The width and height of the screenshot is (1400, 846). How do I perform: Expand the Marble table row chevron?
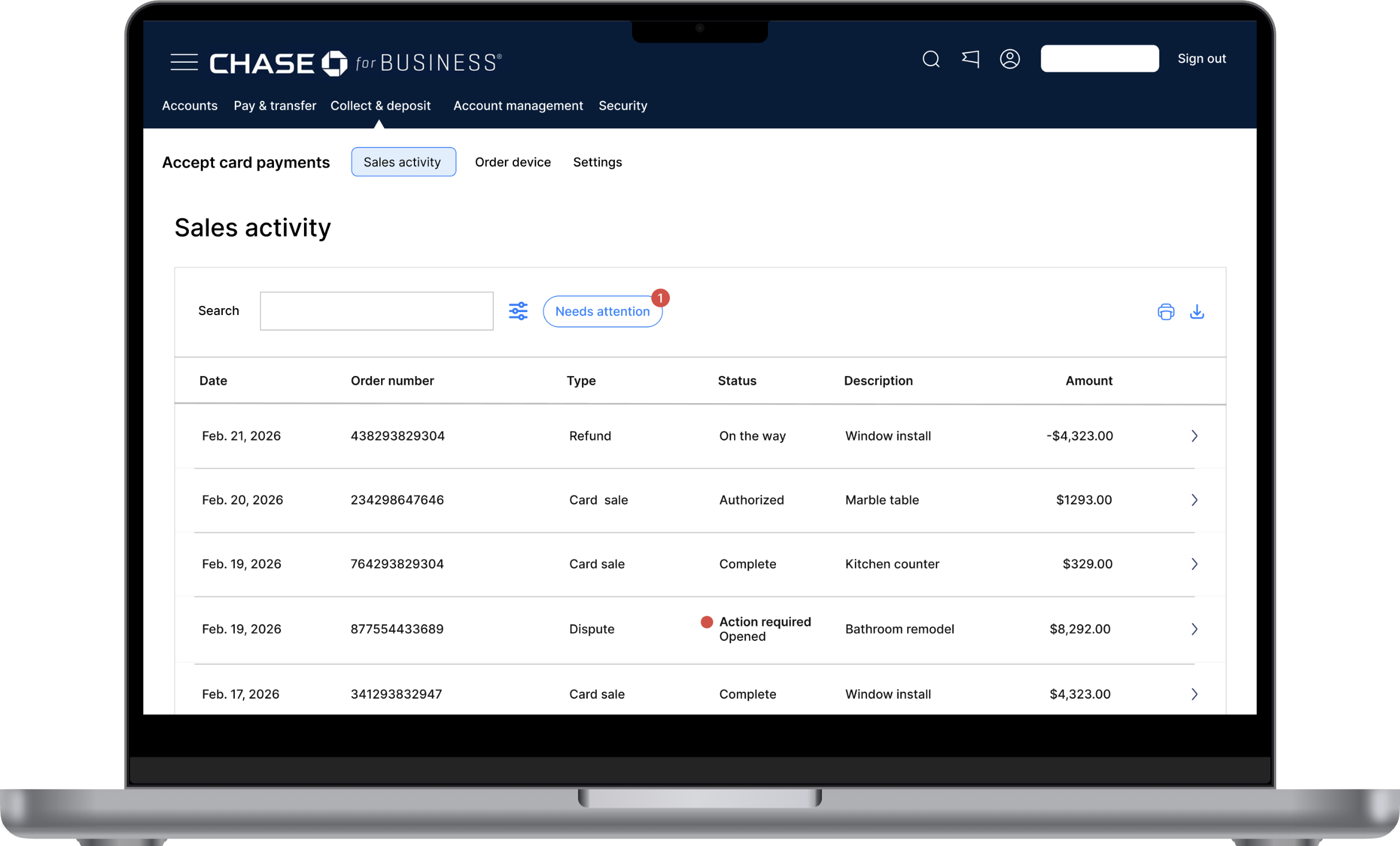1194,500
